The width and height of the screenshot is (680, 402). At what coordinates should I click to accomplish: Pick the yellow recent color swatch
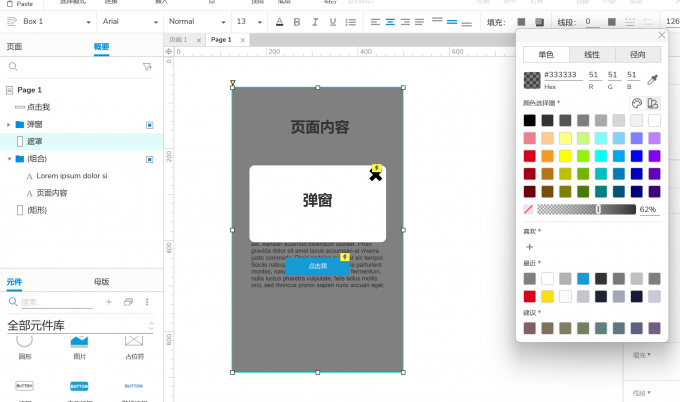pyautogui.click(x=547, y=297)
